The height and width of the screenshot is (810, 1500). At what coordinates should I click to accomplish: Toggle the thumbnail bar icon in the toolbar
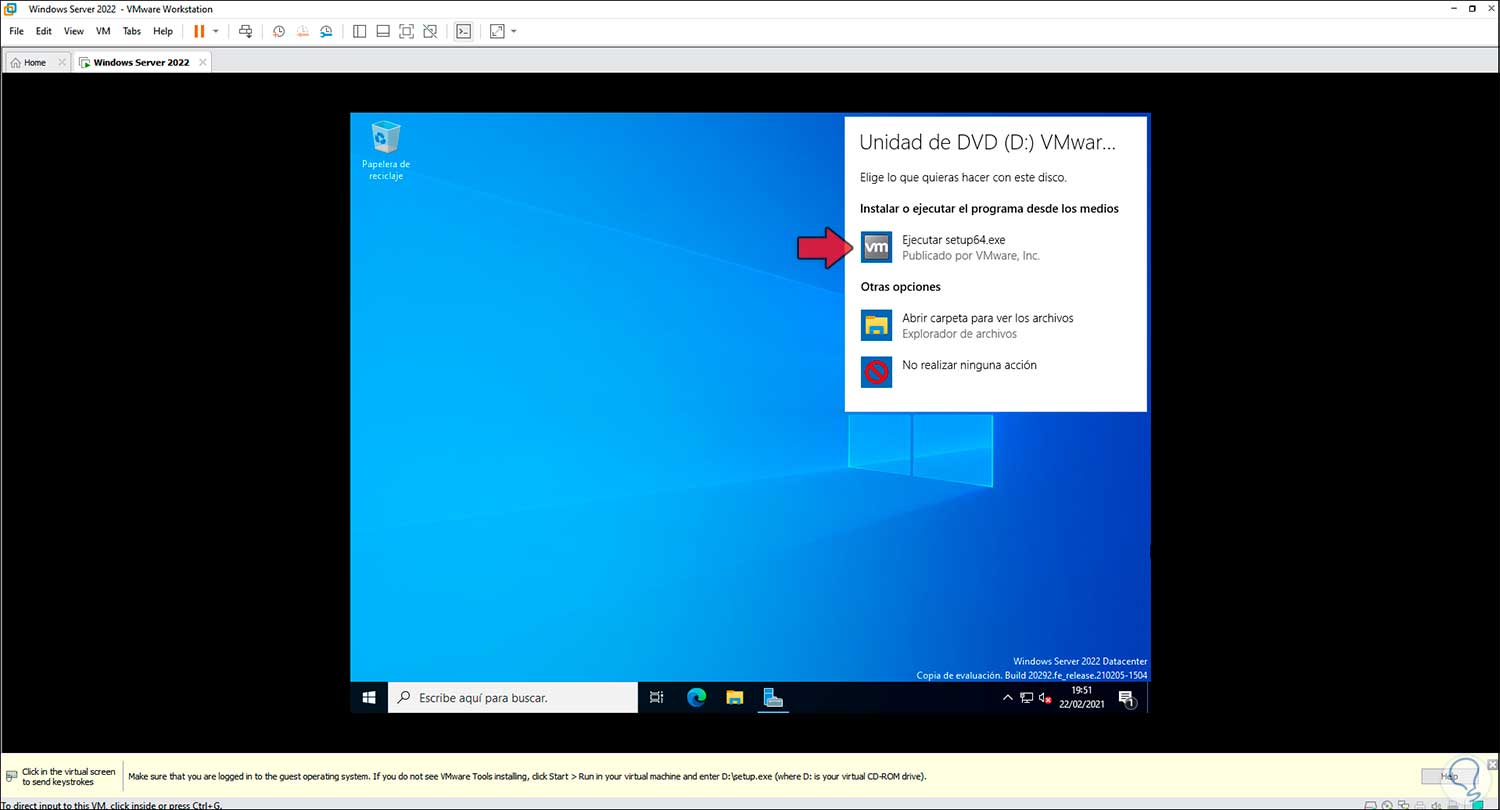coord(383,31)
